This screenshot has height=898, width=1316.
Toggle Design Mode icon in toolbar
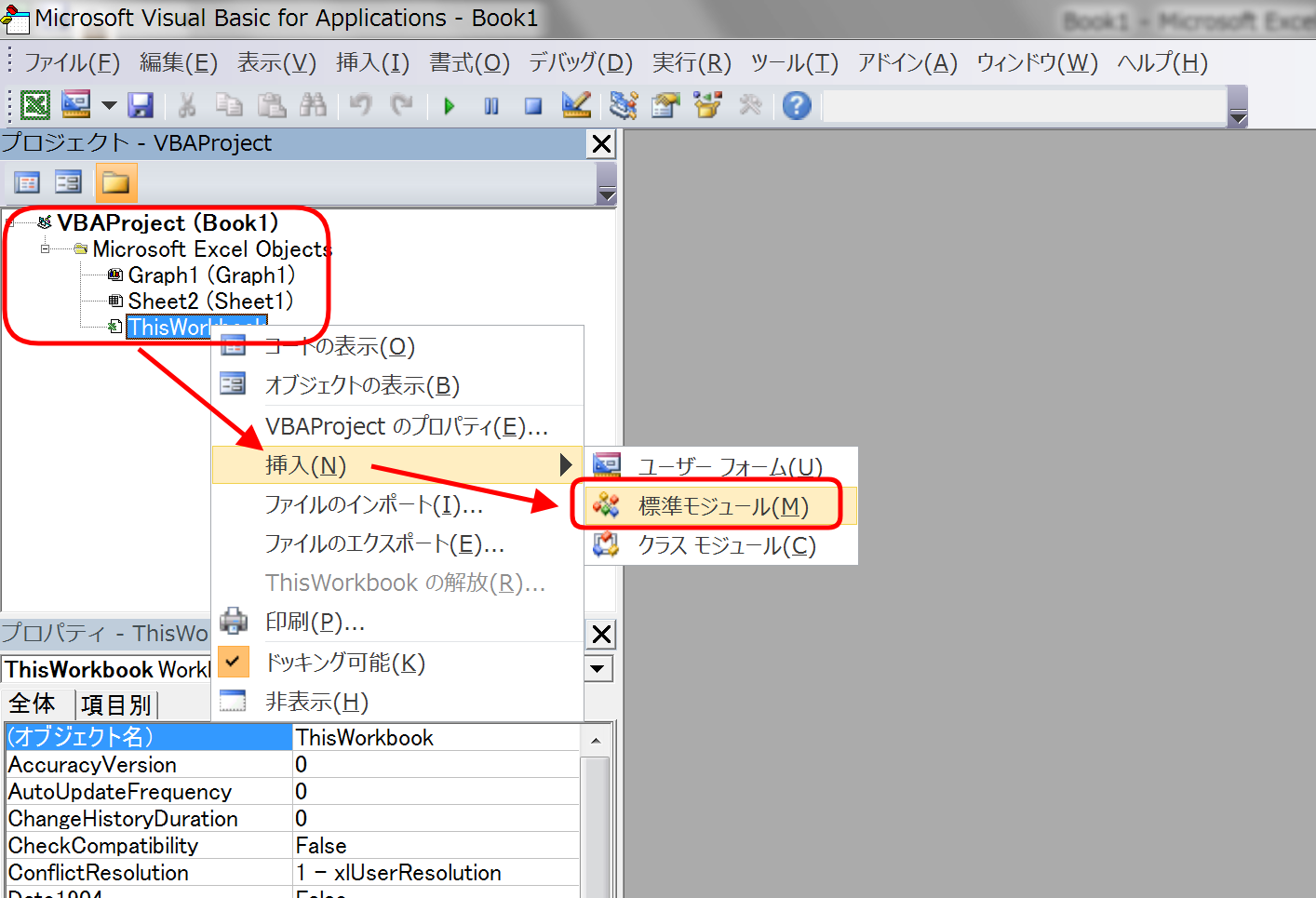pyautogui.click(x=576, y=105)
